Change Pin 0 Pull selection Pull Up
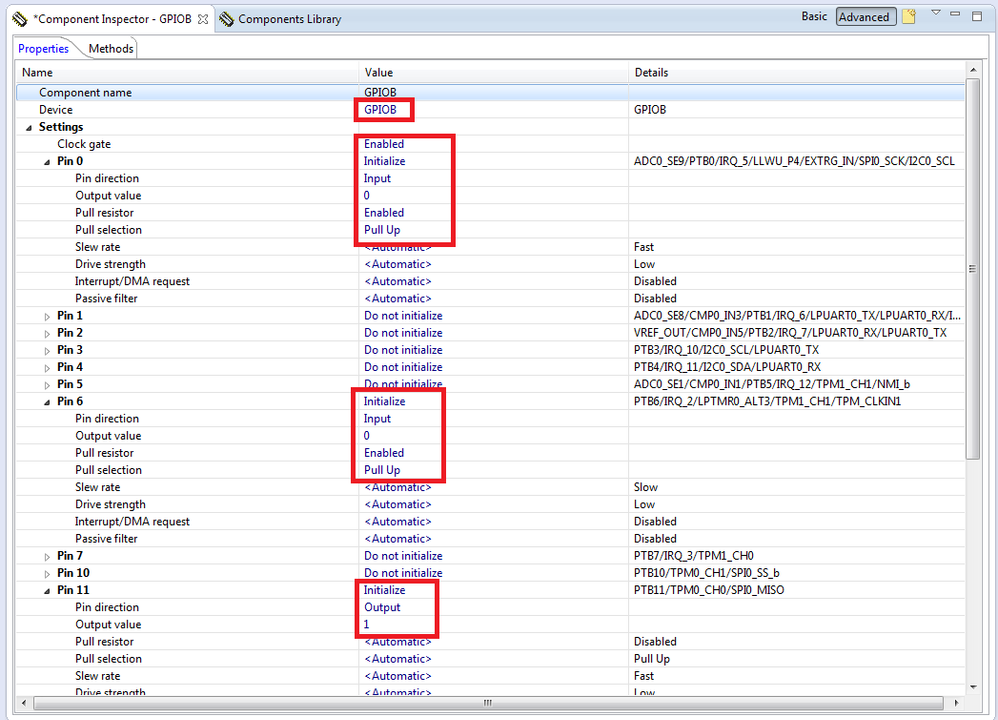Viewport: 998px width, 720px height. [382, 230]
